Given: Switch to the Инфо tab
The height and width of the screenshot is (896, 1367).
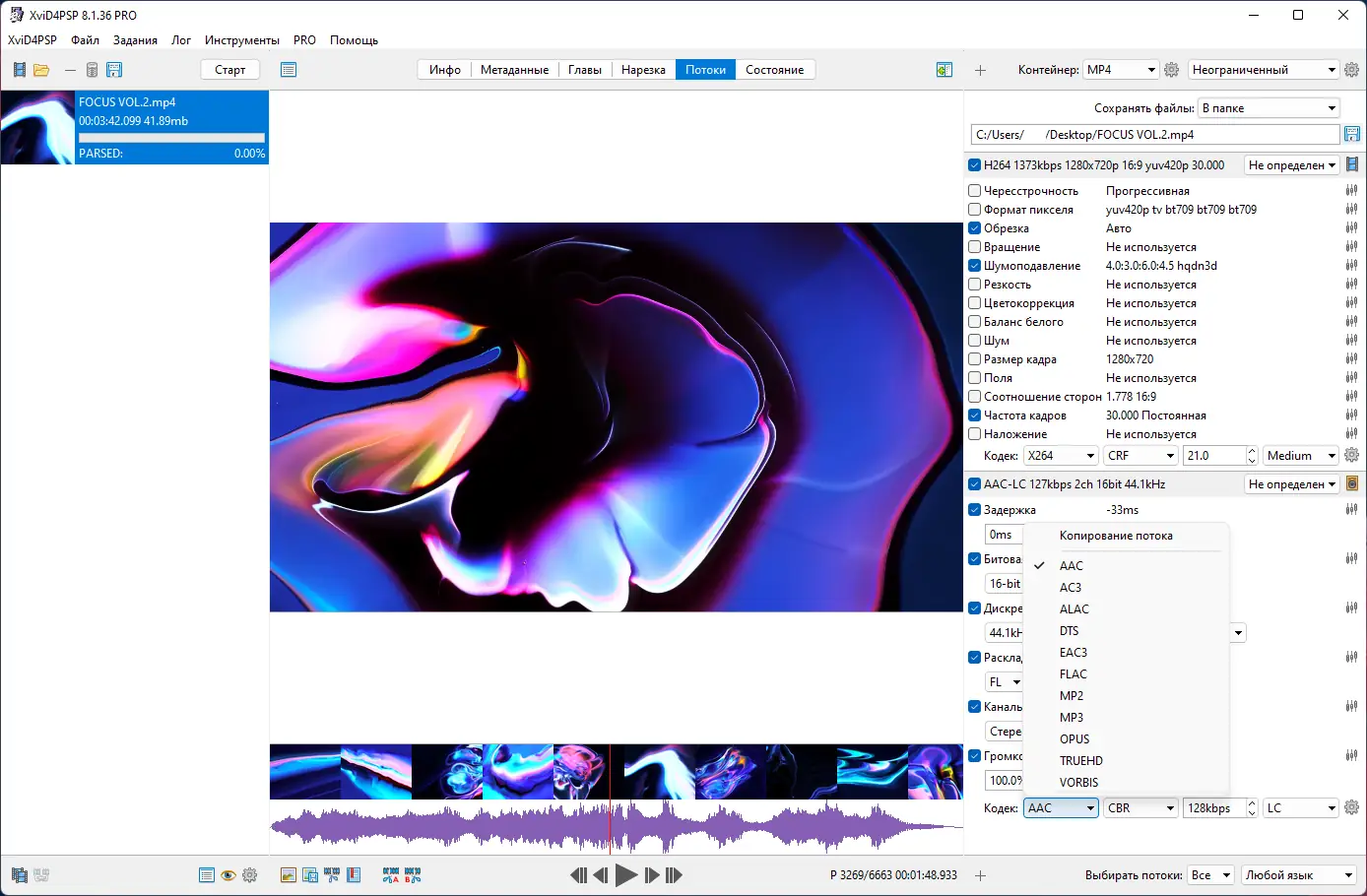Looking at the screenshot, I should [x=445, y=70].
